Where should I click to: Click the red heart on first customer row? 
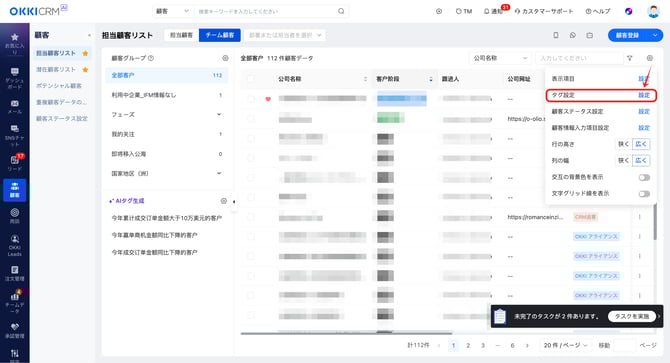[x=268, y=99]
